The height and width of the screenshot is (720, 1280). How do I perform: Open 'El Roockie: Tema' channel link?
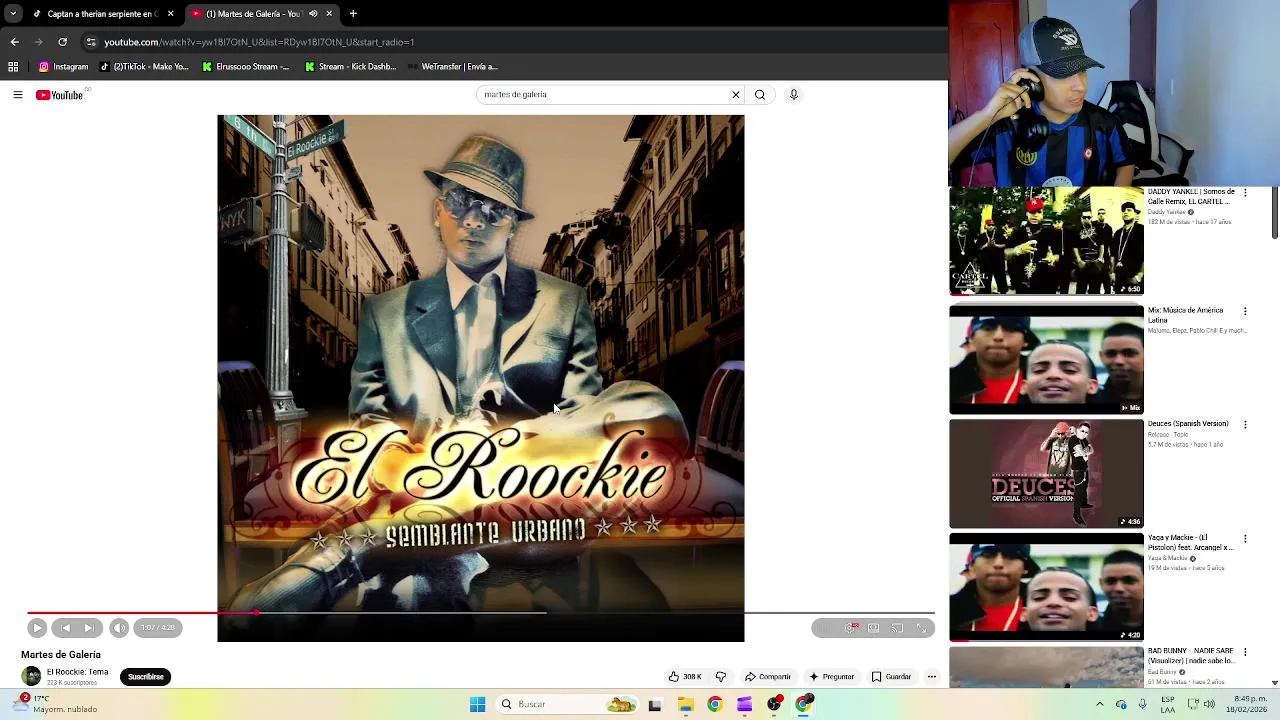pos(77,672)
